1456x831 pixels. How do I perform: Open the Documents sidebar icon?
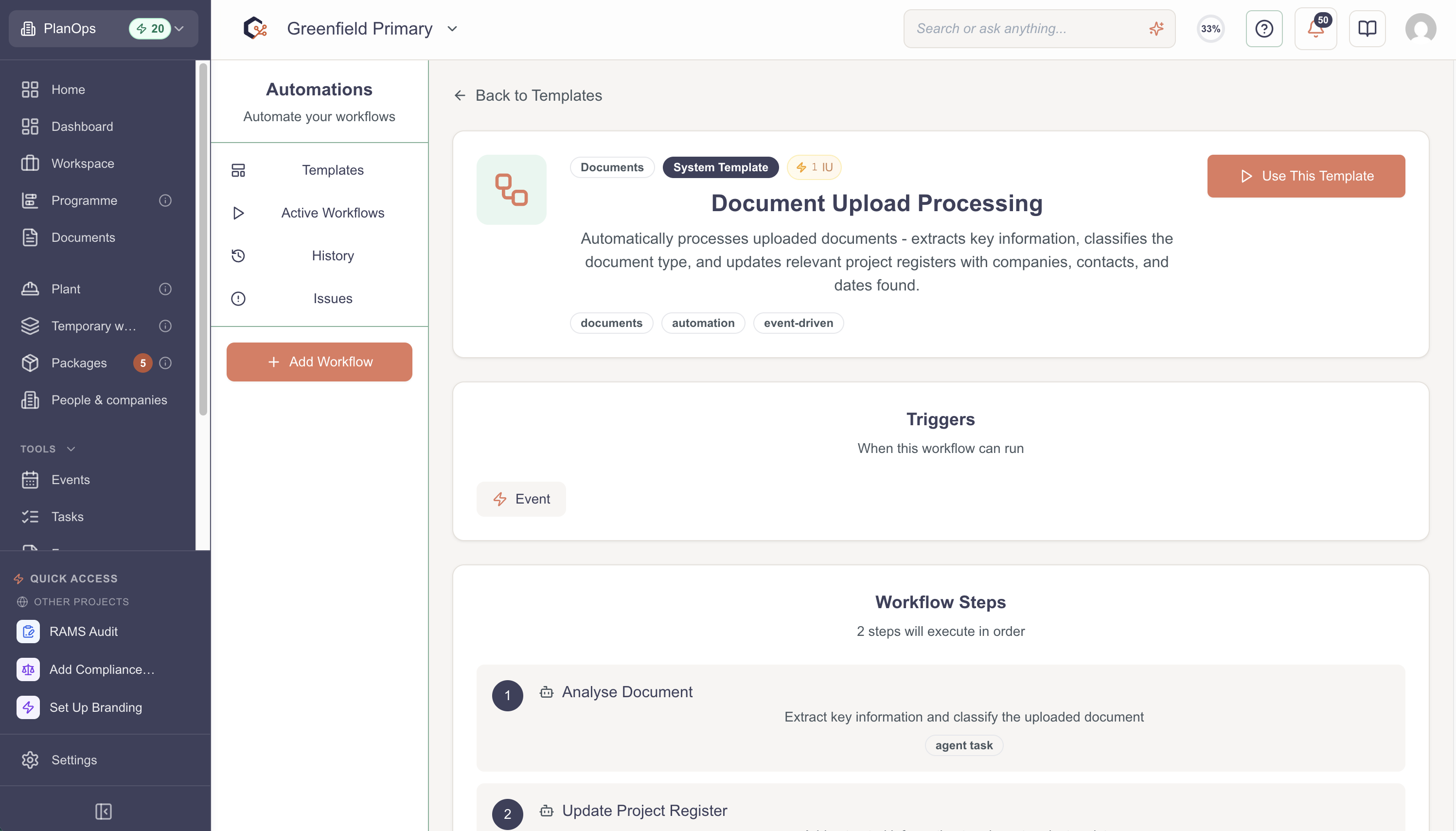pyautogui.click(x=30, y=237)
